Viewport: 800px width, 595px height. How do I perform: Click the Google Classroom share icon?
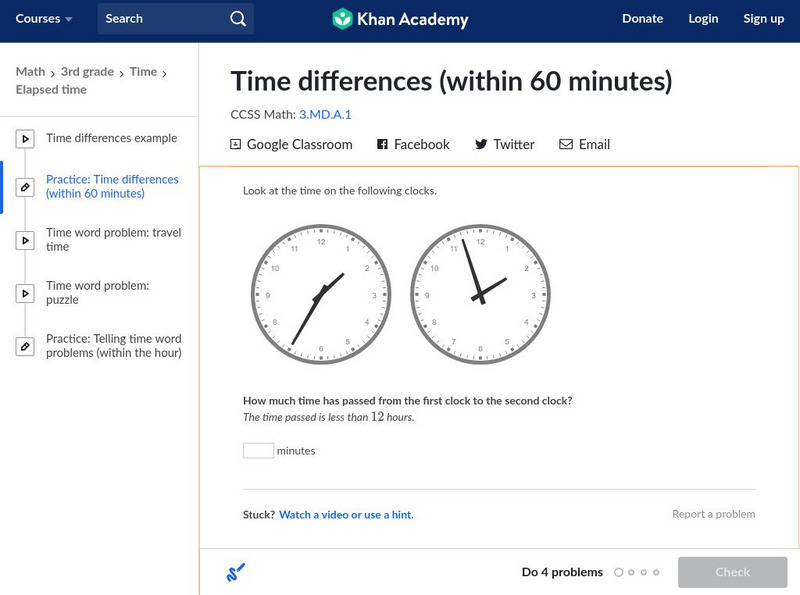pyautogui.click(x=236, y=144)
